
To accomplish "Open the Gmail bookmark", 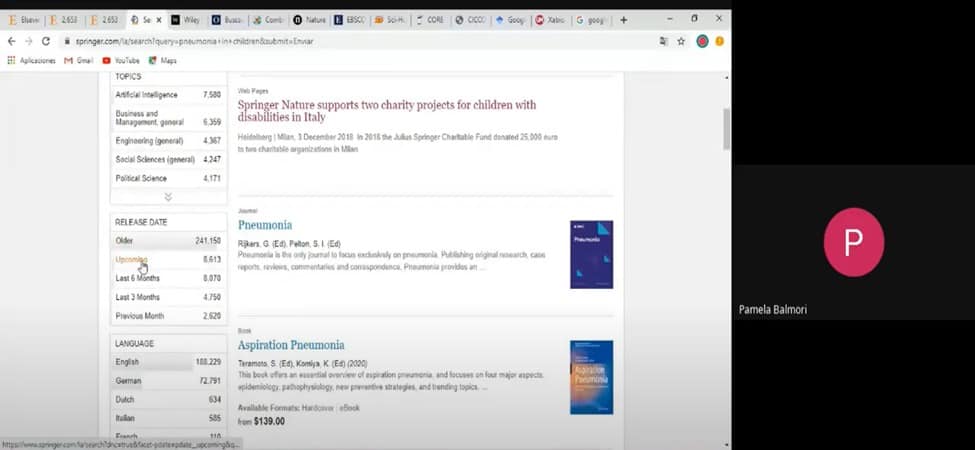I will coord(78,60).
